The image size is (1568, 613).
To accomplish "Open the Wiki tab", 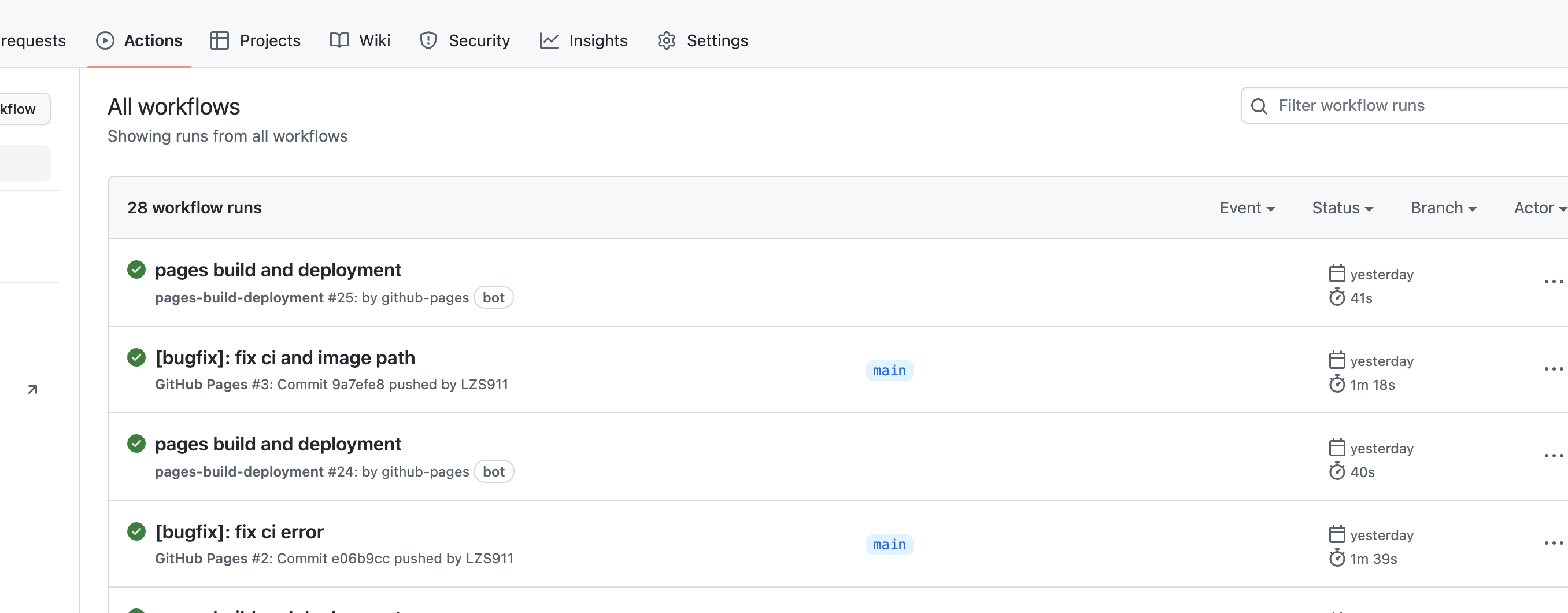I will coord(360,40).
